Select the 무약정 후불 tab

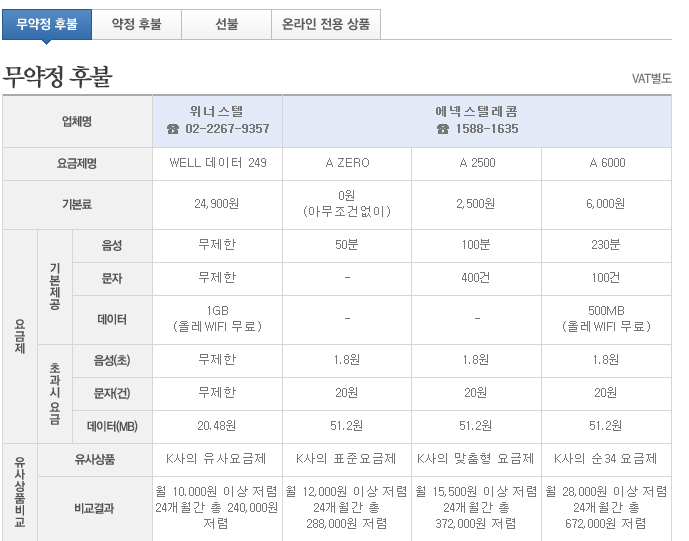pos(47,24)
